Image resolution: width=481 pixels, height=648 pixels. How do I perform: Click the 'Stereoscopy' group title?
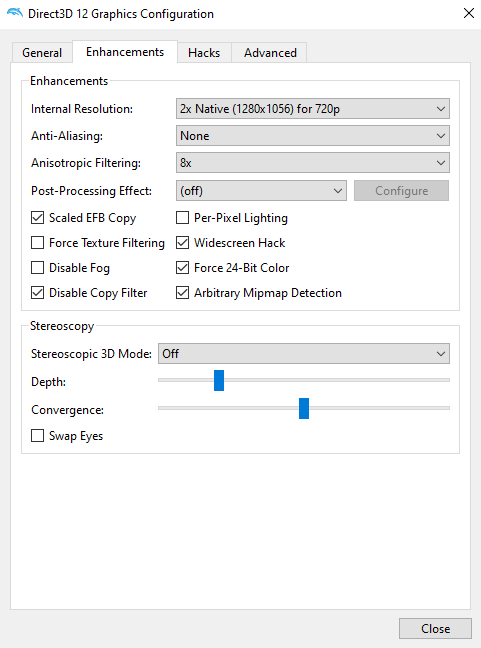[x=62, y=326]
